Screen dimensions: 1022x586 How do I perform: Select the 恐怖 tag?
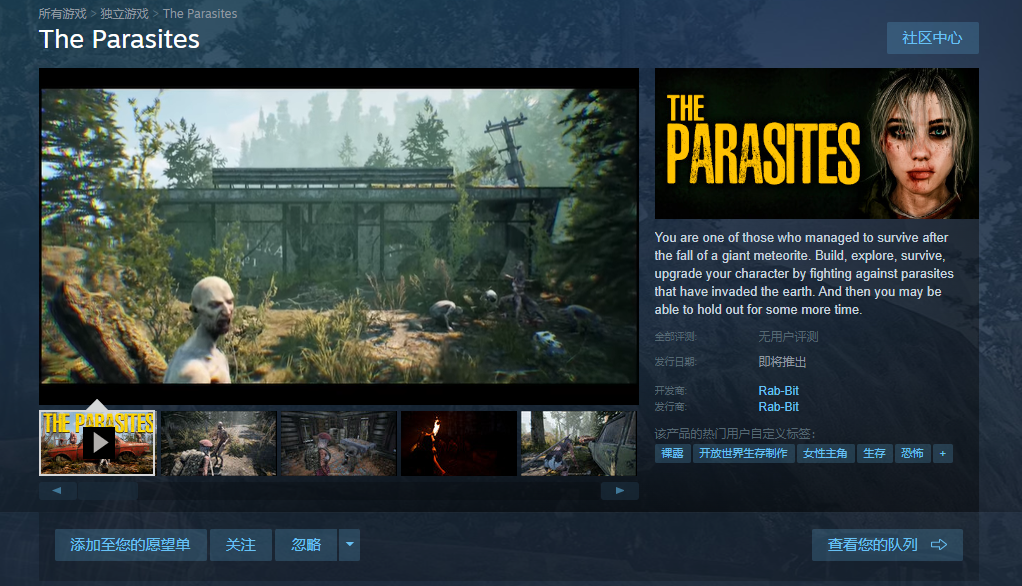pos(911,453)
